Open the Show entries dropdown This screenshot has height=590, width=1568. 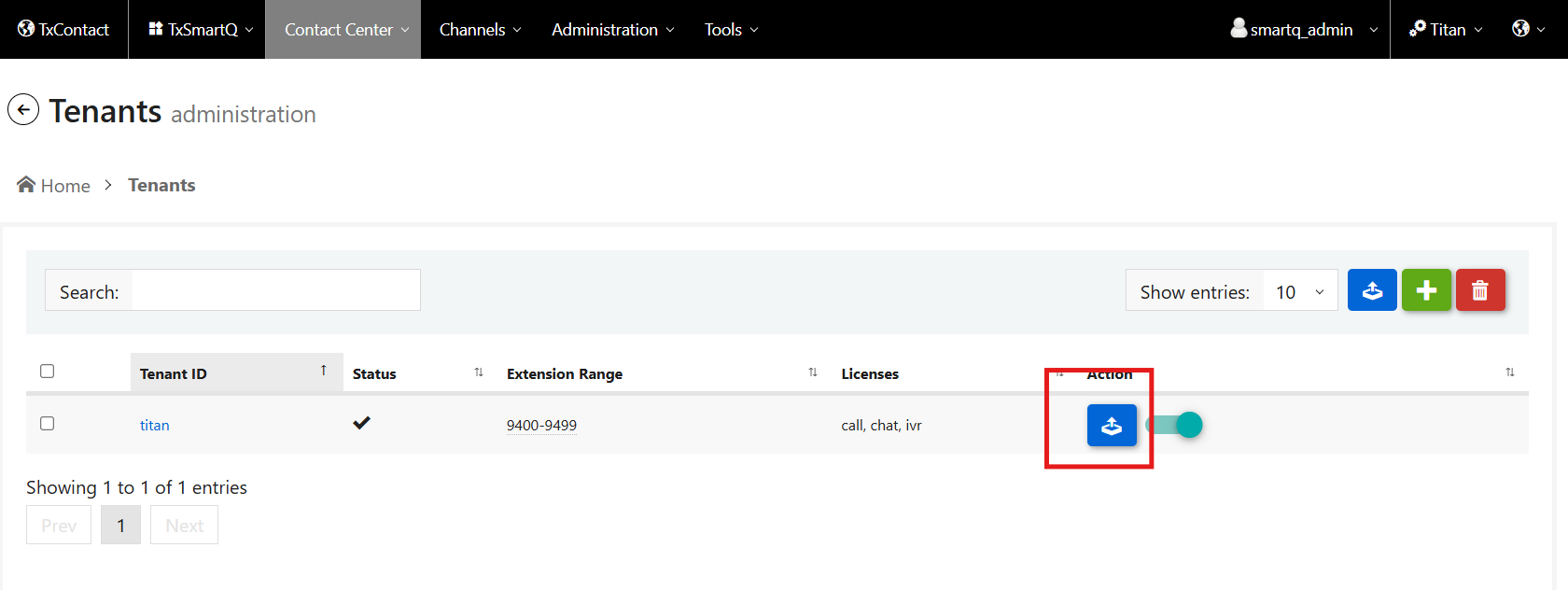[x=1299, y=292]
